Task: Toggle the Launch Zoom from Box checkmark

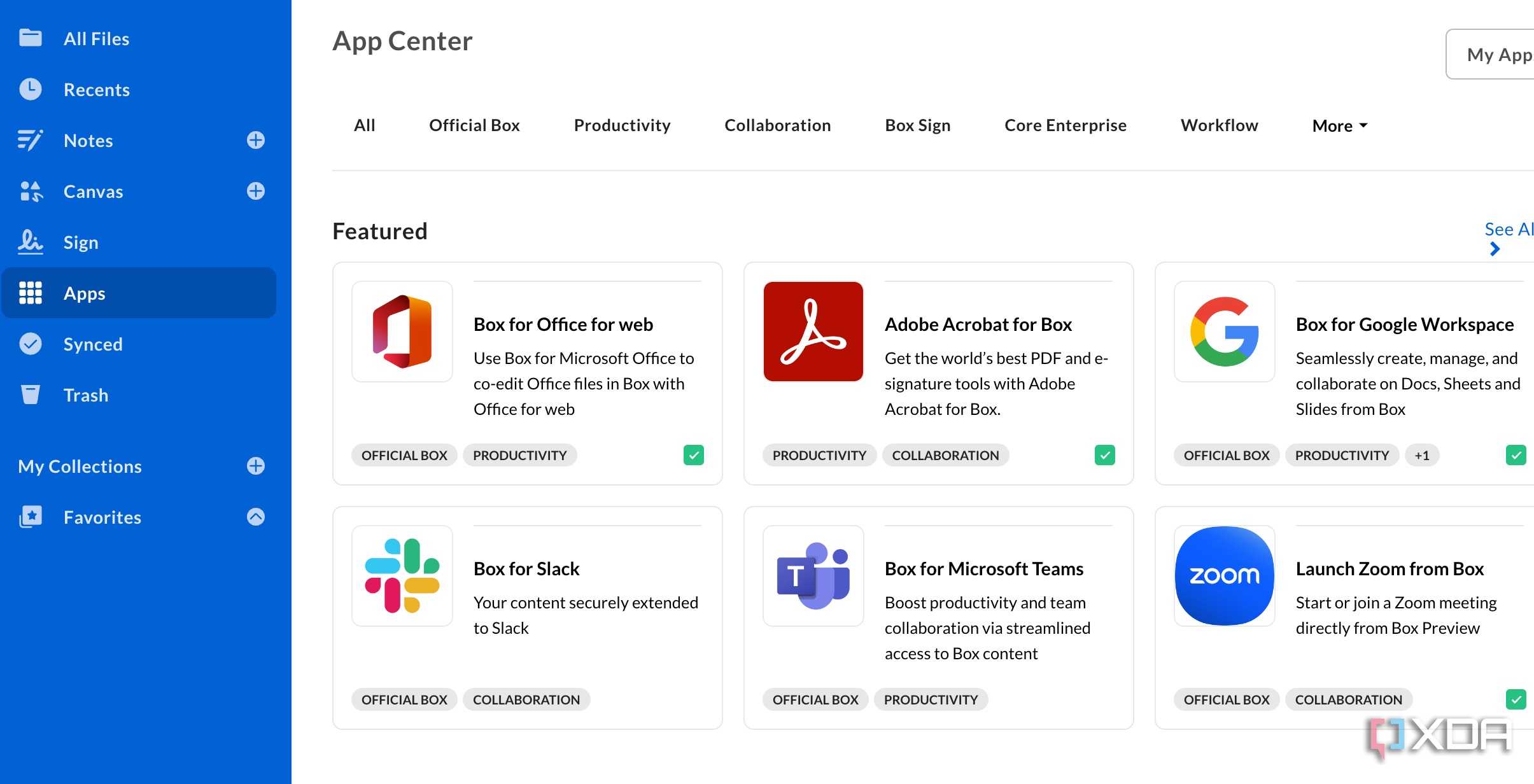Action: (x=1516, y=699)
